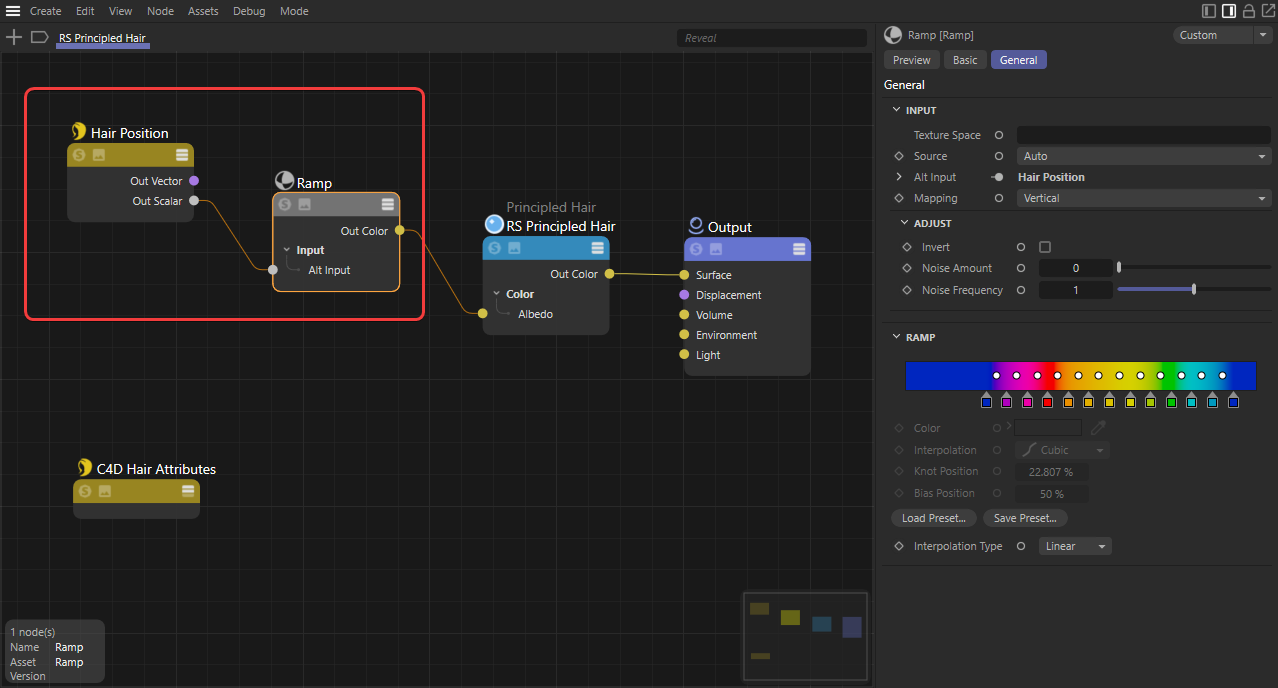Screen dimensions: 1278x688
Task: Click the solo icon on the Ramp node
Action: [x=285, y=204]
